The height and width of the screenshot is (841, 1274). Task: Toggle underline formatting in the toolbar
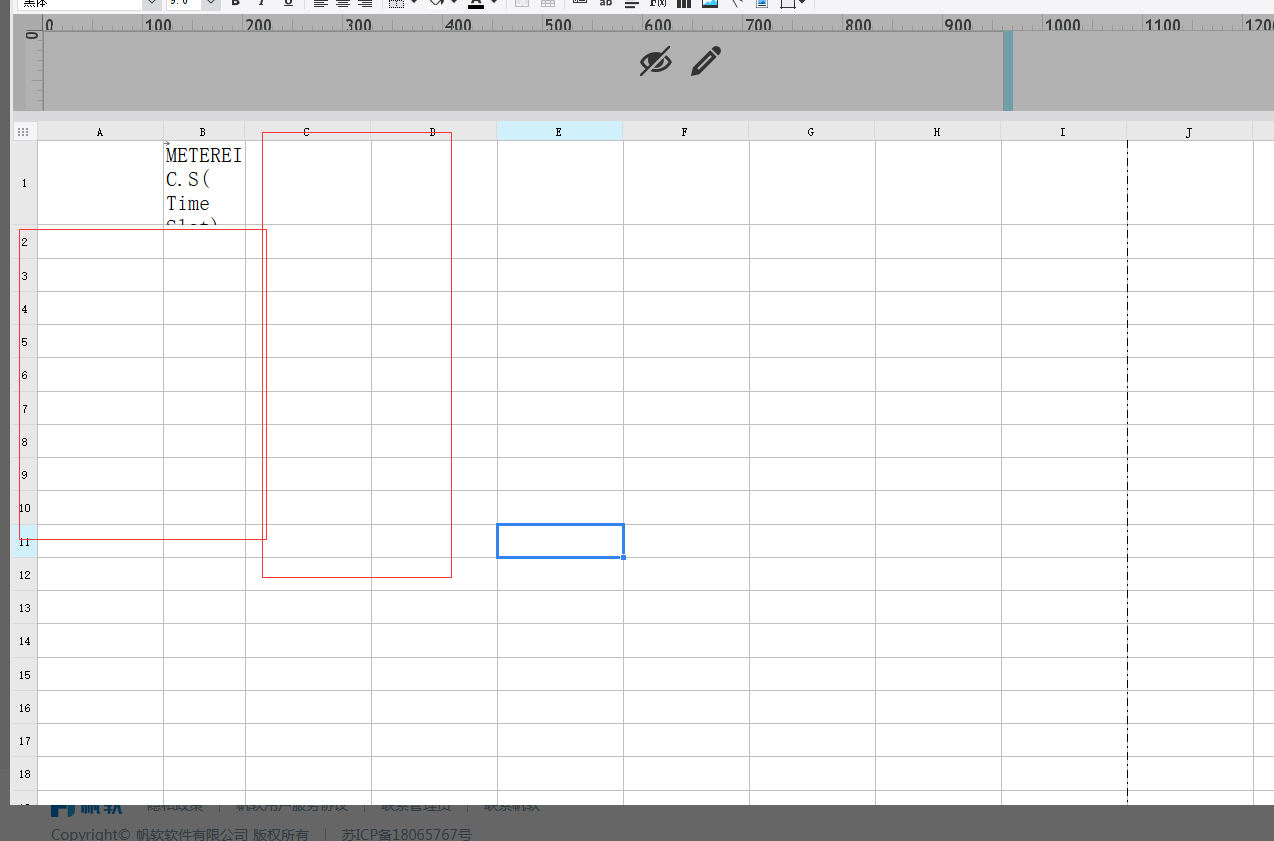pyautogui.click(x=288, y=3)
